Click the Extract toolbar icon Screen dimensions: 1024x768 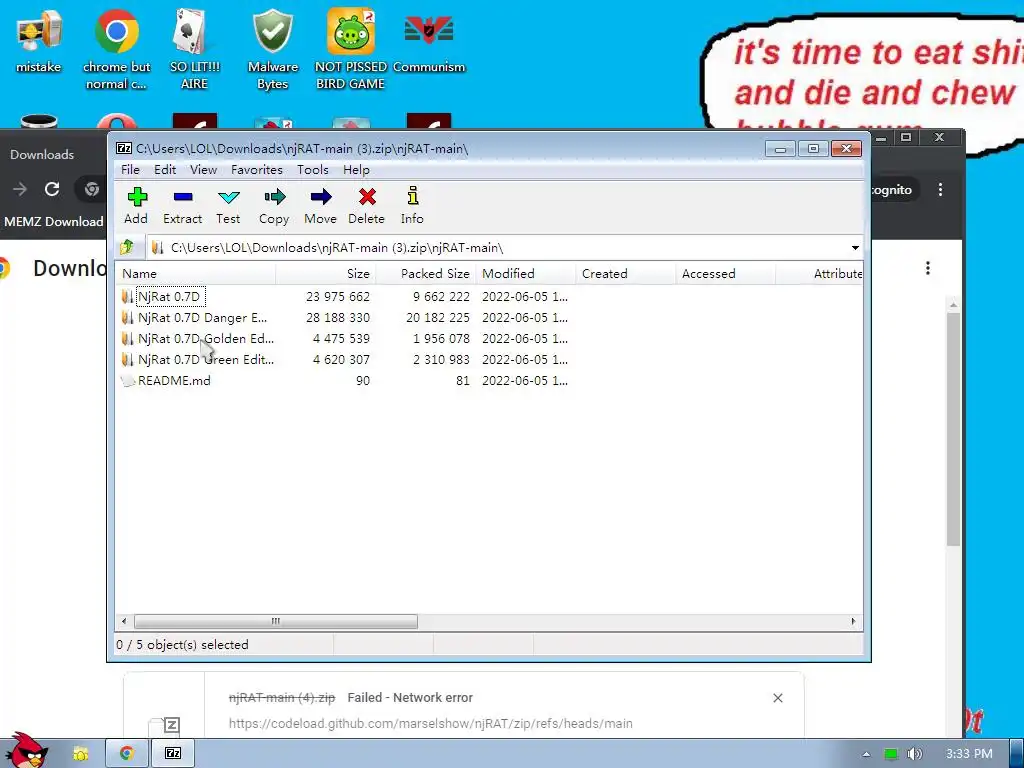[182, 205]
